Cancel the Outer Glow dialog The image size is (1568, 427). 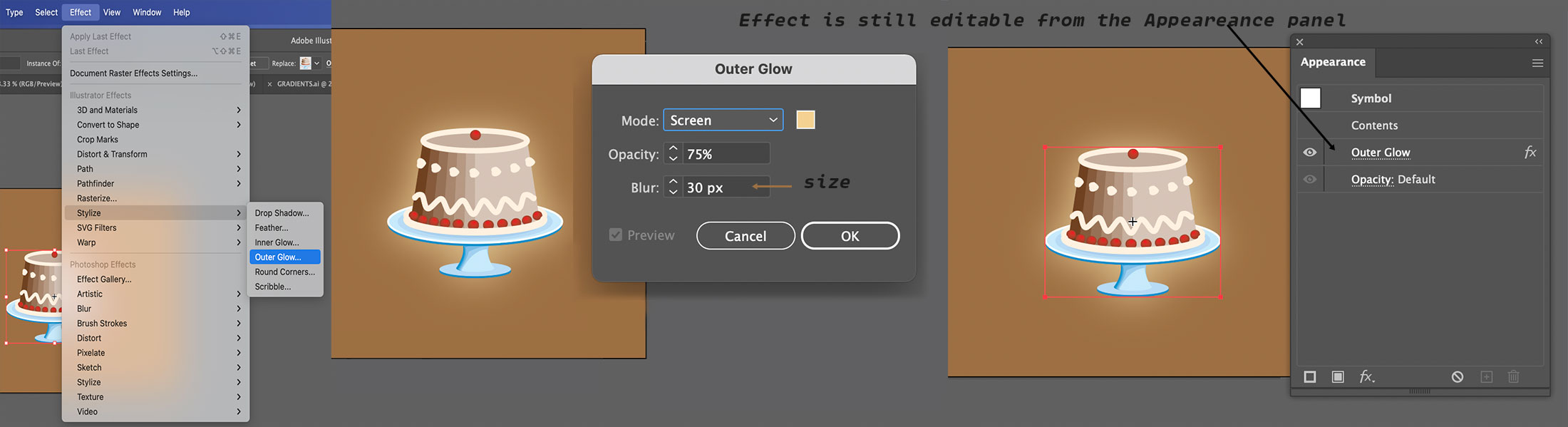(x=746, y=236)
